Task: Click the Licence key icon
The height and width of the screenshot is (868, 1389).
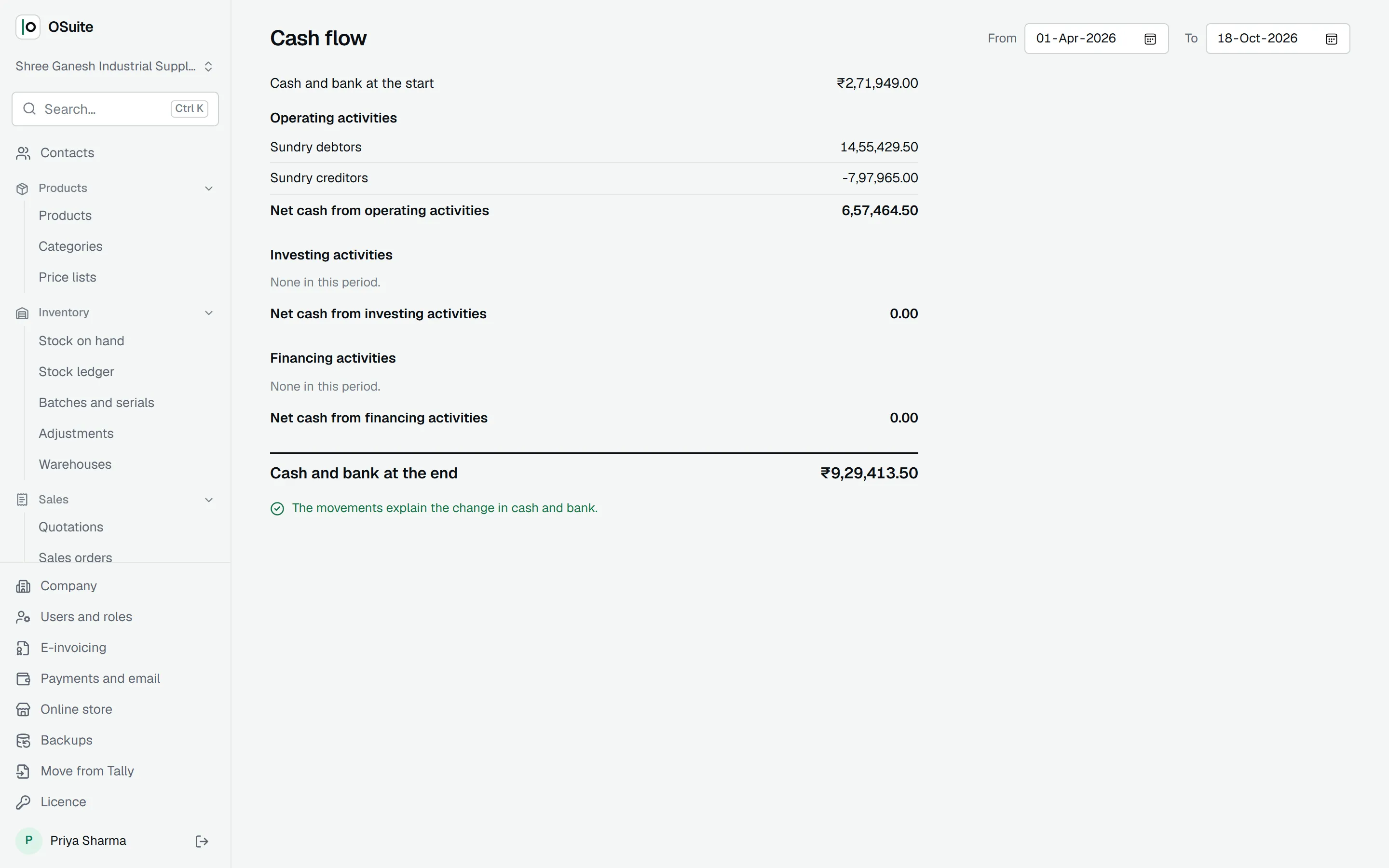Action: 23,802
